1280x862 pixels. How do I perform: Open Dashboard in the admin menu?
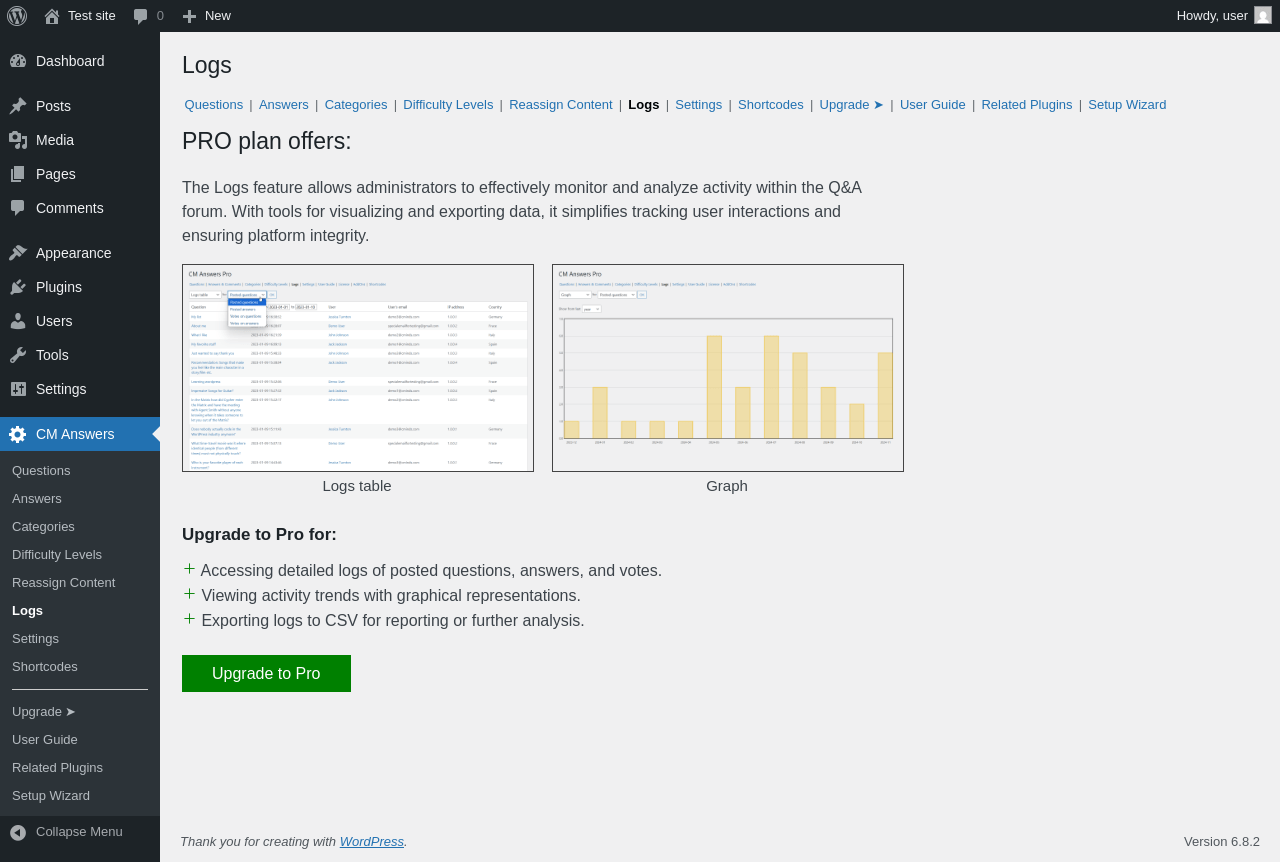(x=80, y=61)
